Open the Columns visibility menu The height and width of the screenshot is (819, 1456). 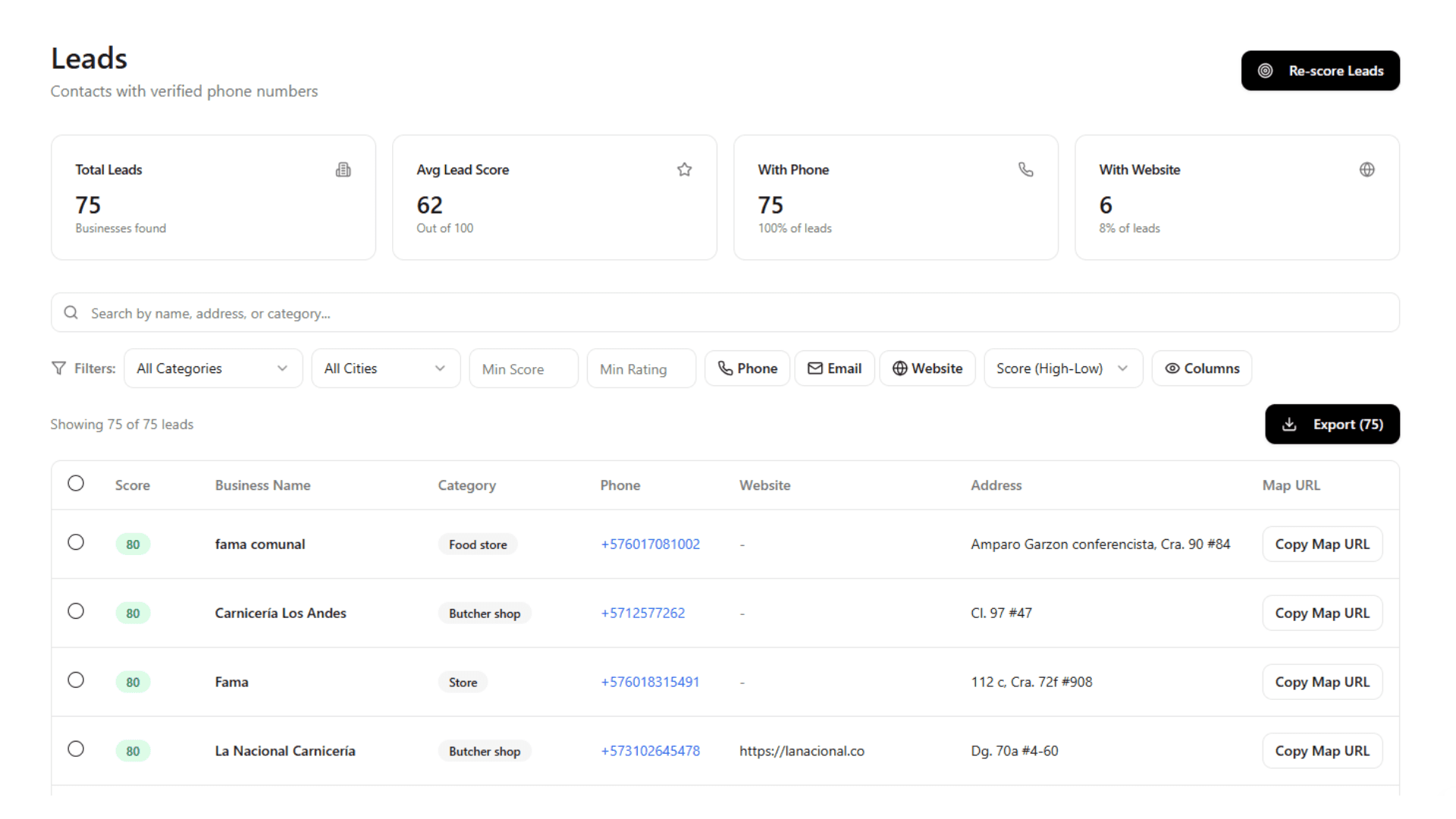(1202, 369)
